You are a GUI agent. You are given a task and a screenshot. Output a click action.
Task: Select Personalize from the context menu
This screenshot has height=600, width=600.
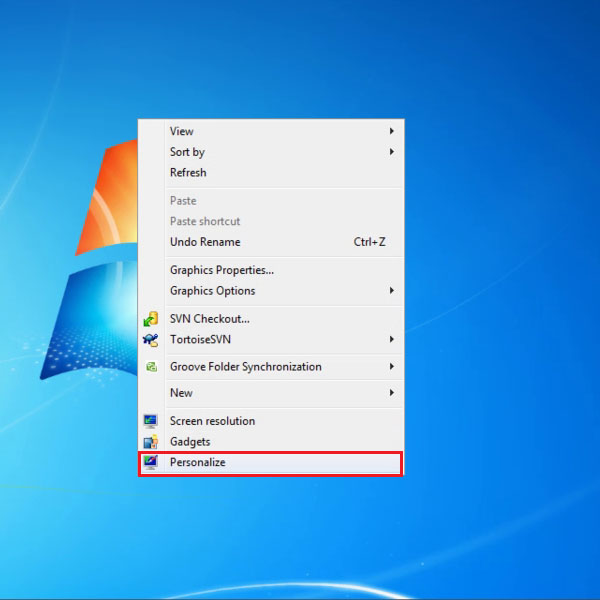[x=271, y=463]
